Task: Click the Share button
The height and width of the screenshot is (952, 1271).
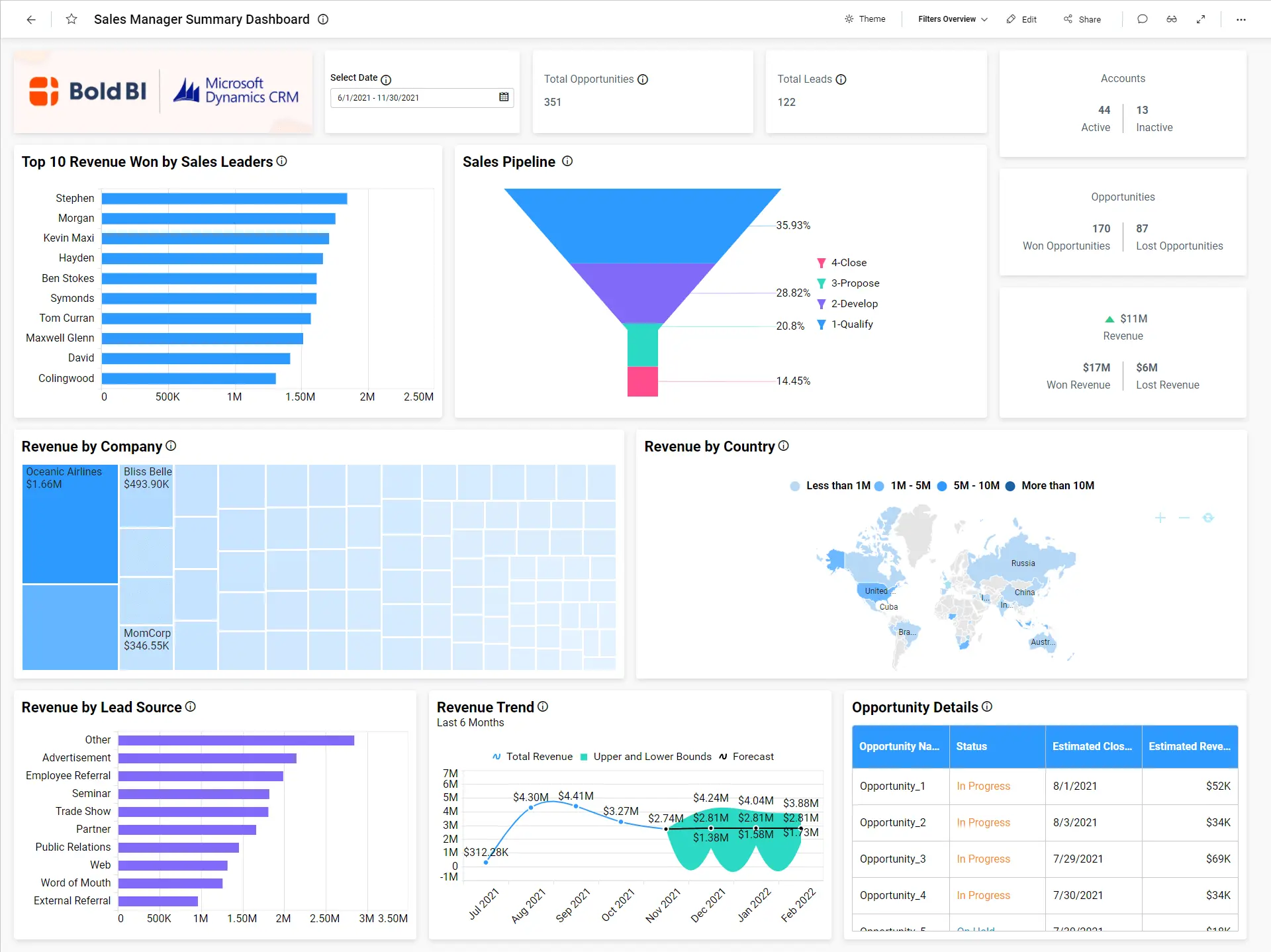Action: tap(1082, 19)
